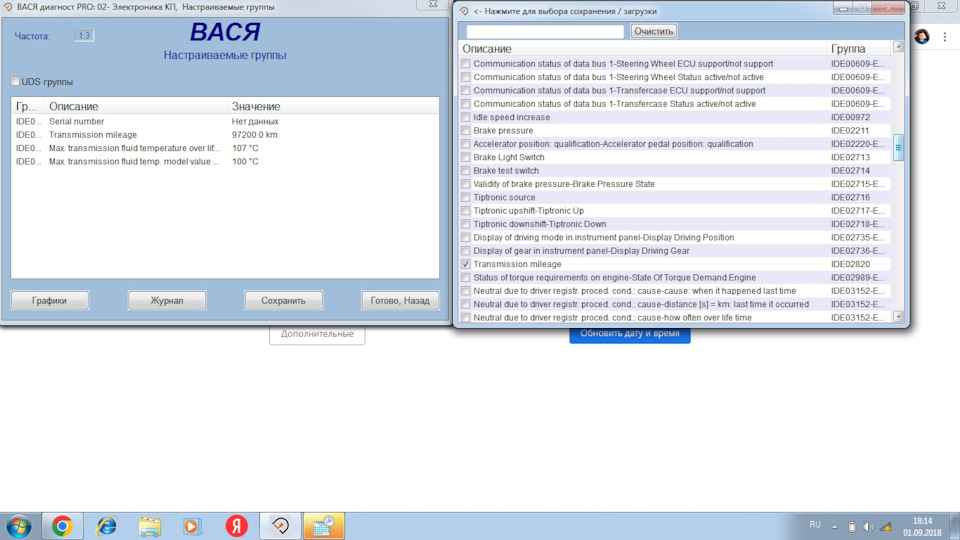Viewport: 960px width, 540px height.
Task: Click the Готово, Назад button
Action: tap(400, 301)
